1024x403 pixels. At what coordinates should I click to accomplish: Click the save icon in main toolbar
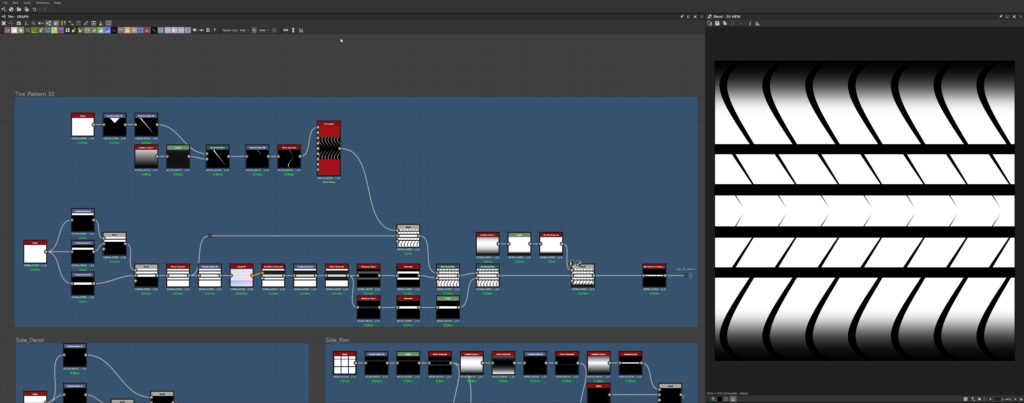(27, 9)
